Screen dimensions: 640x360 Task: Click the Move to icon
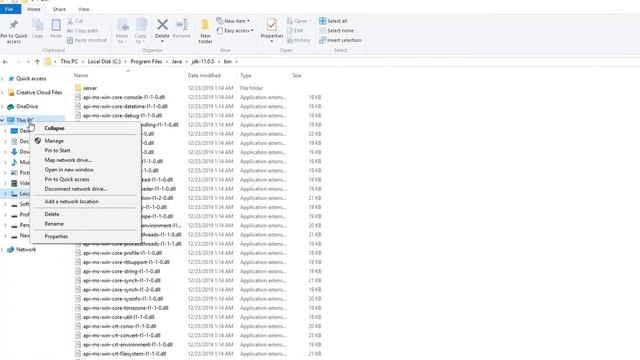[122, 25]
